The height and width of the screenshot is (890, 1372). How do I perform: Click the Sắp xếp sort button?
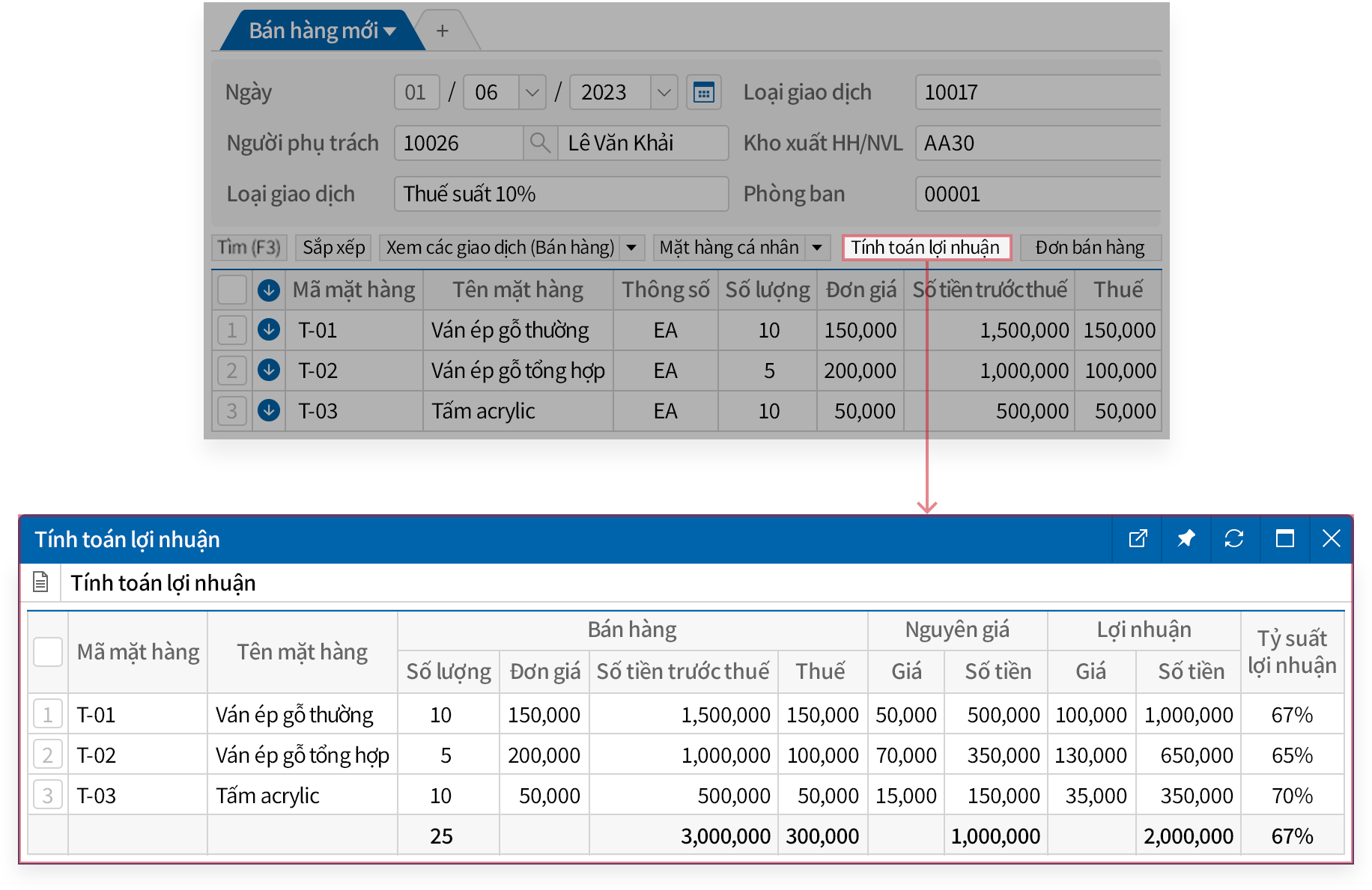(x=333, y=248)
